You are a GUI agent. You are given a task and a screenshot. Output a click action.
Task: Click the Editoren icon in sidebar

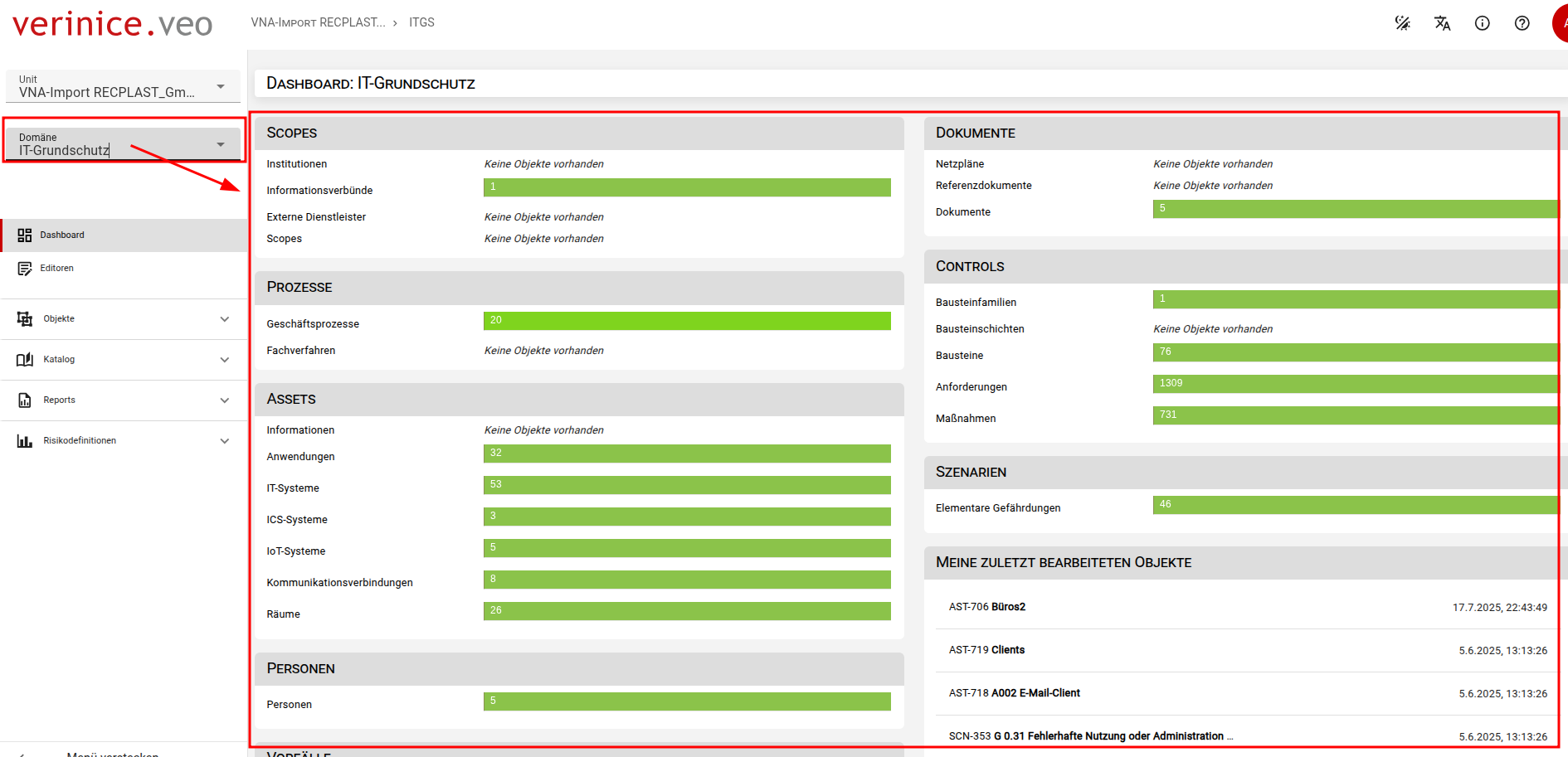click(25, 269)
